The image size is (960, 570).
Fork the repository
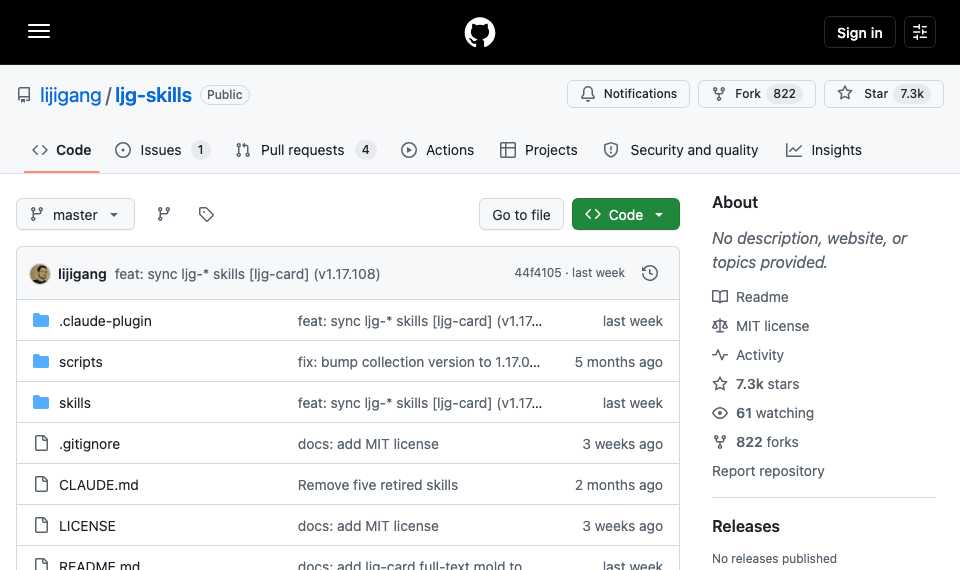(757, 94)
